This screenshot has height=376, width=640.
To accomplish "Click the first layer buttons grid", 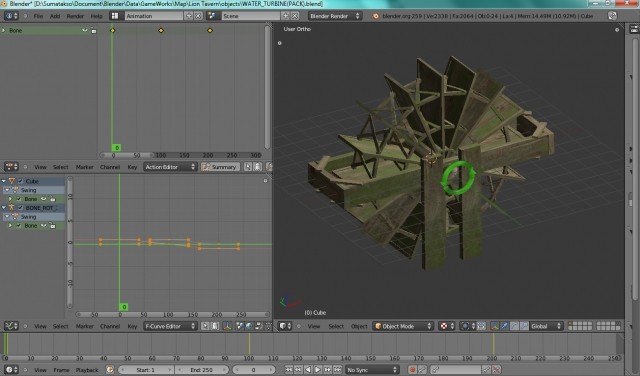I will [580, 326].
